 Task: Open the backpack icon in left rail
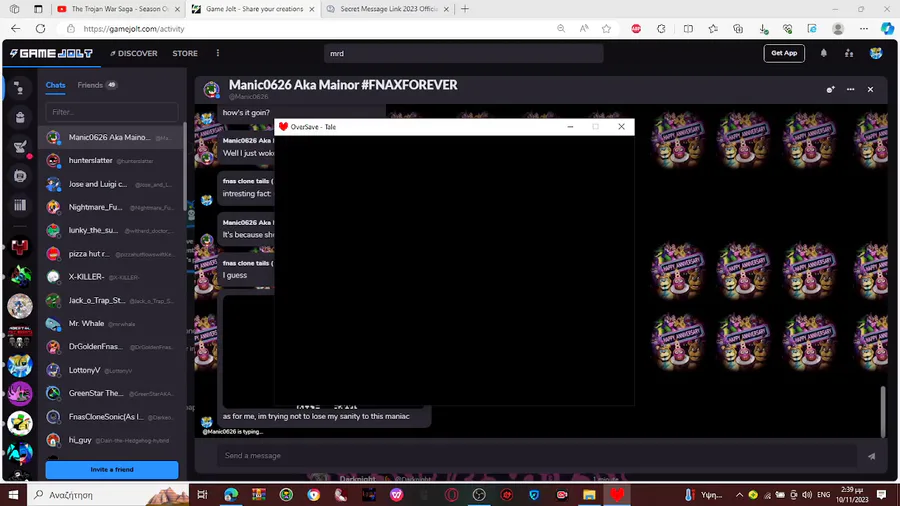20,118
